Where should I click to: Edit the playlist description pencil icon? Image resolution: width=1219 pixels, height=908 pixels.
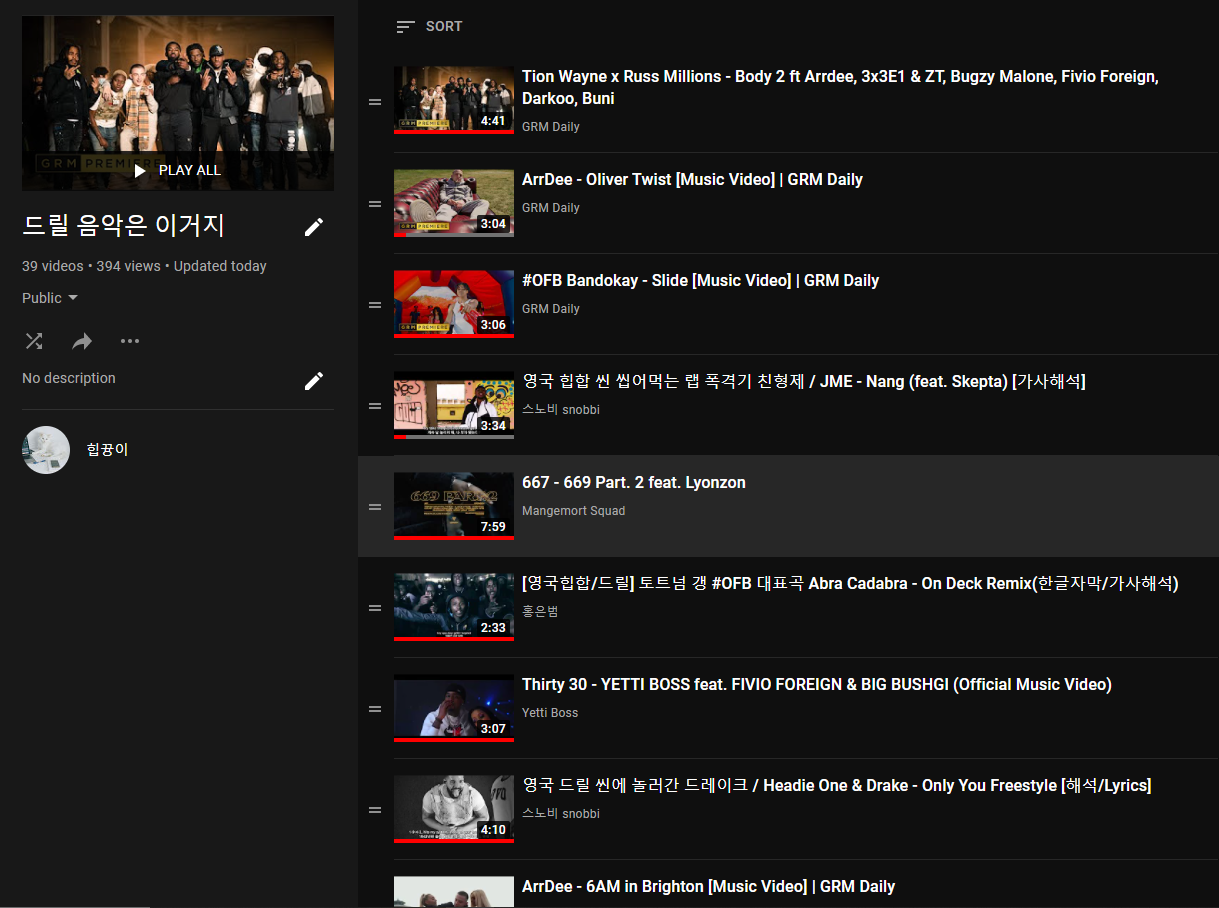click(314, 381)
